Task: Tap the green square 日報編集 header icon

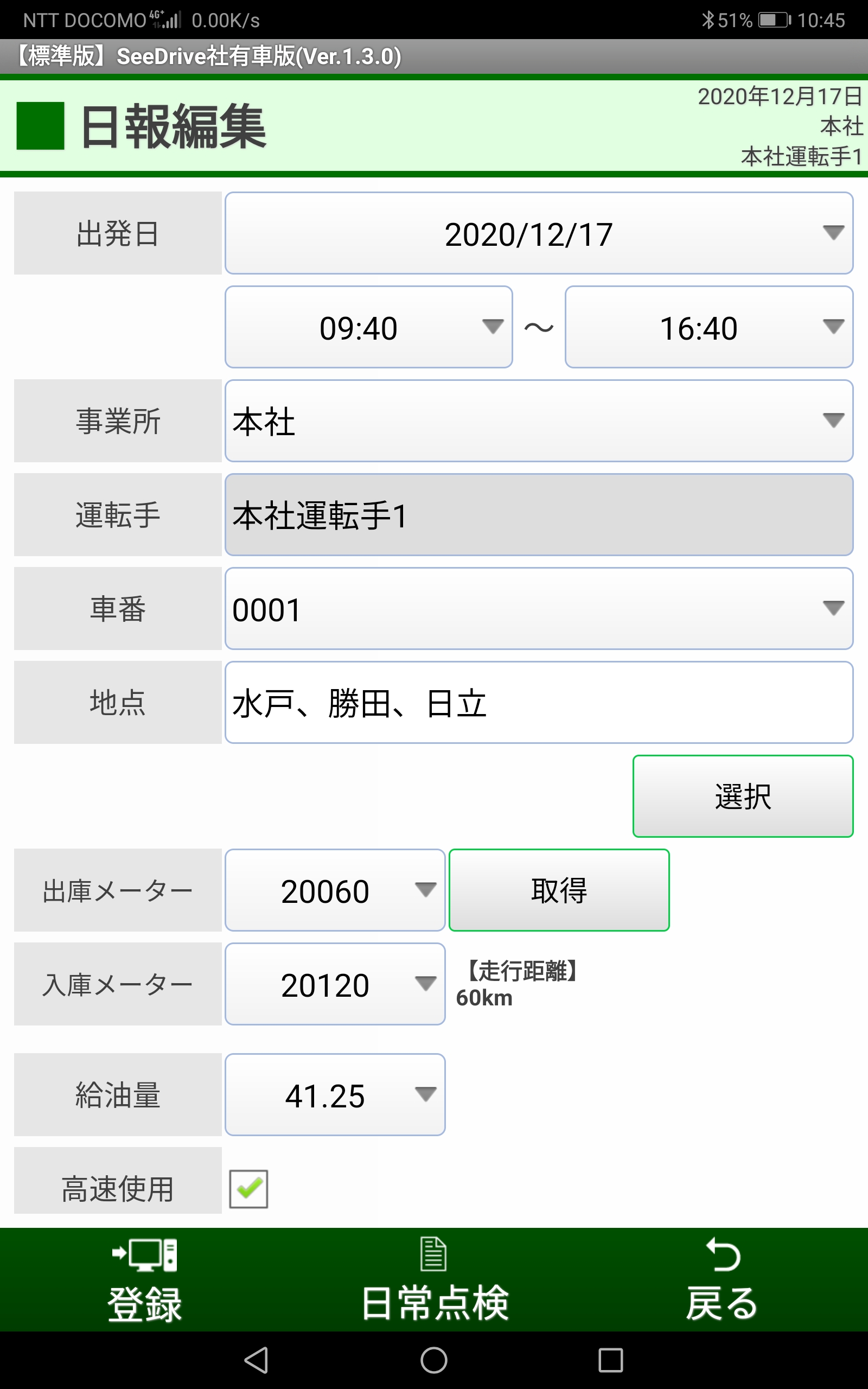Action: point(40,126)
